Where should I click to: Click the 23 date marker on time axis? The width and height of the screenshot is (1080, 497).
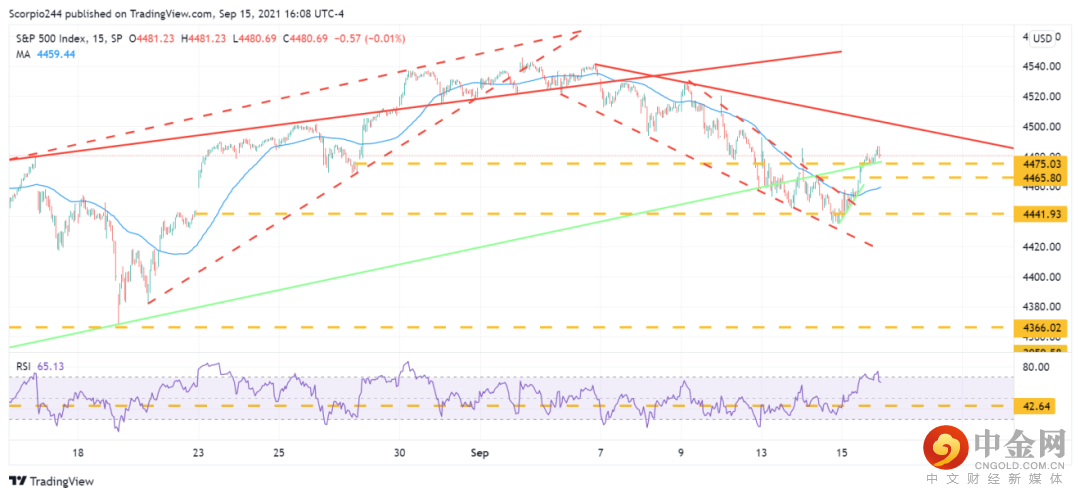pyautogui.click(x=198, y=451)
